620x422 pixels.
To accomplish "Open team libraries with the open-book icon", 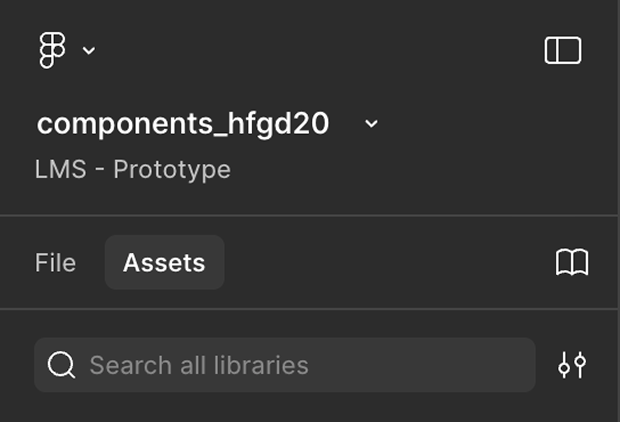I will (572, 263).
